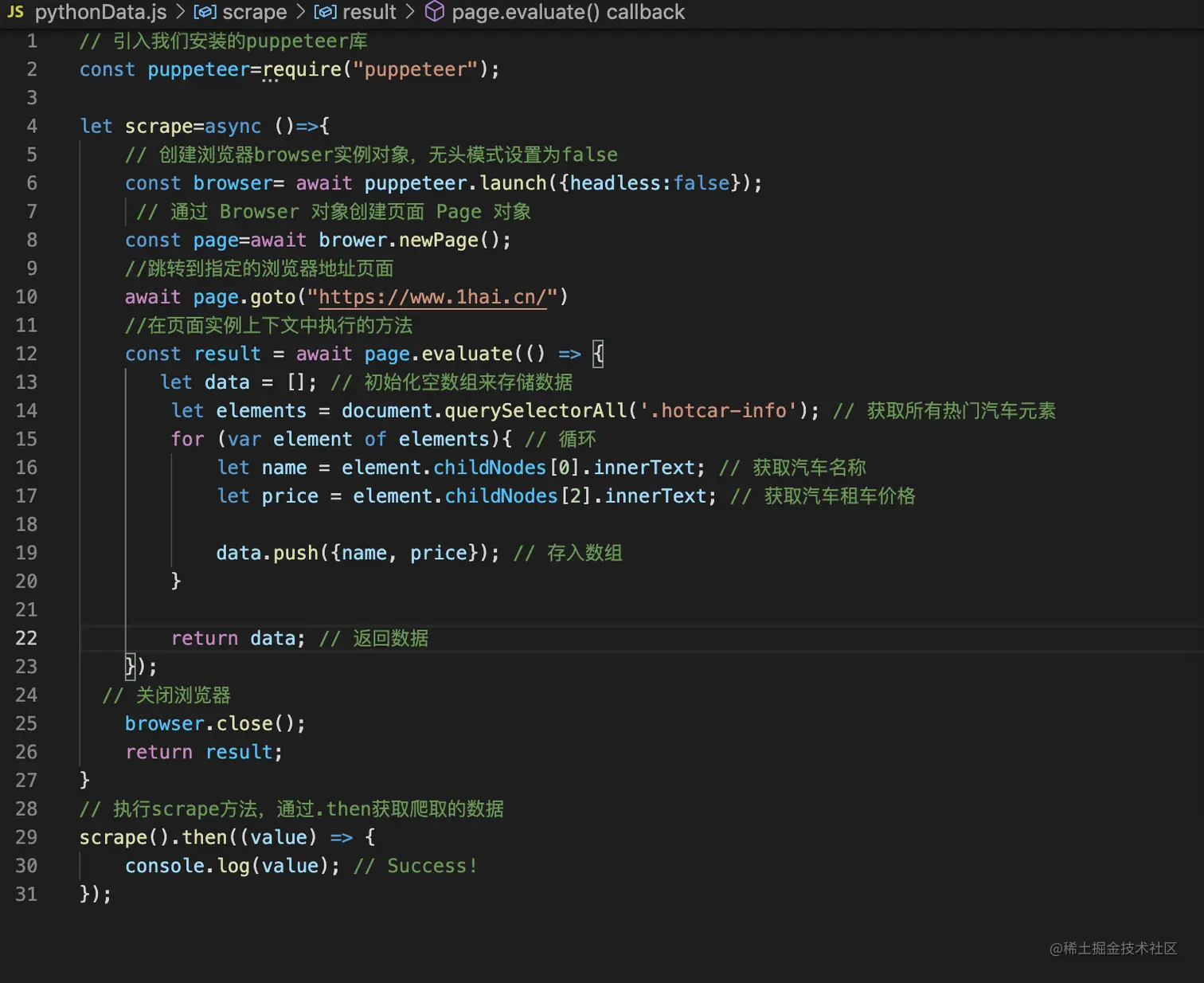The height and width of the screenshot is (983, 1204).
Task: Click line number 22 in gutter
Action: point(26,638)
